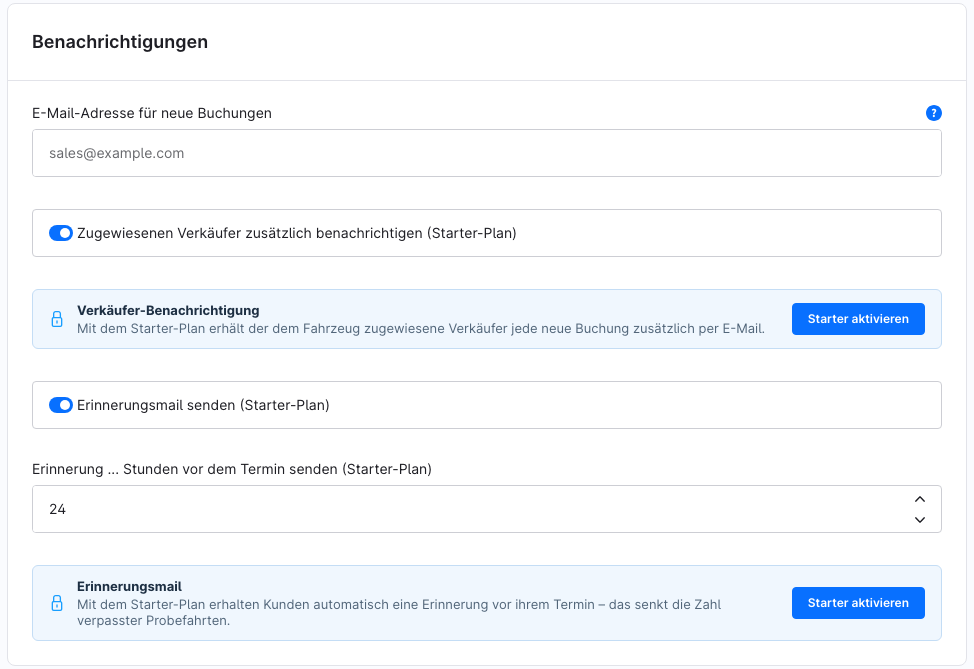Open the help icon for booking email address
This screenshot has width=974, height=669.
coord(933,113)
